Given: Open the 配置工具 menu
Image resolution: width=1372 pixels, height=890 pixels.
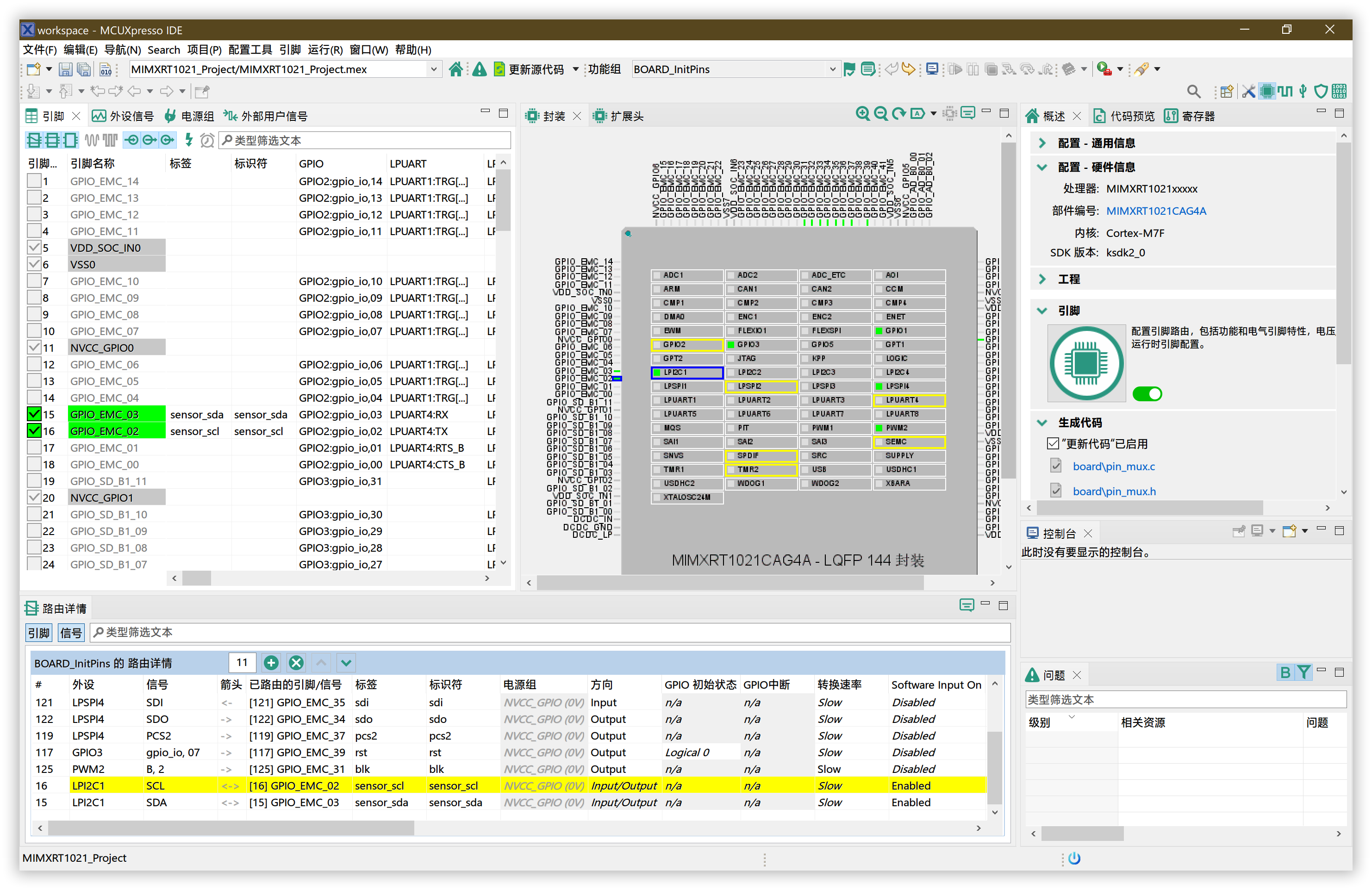Looking at the screenshot, I should click(249, 50).
